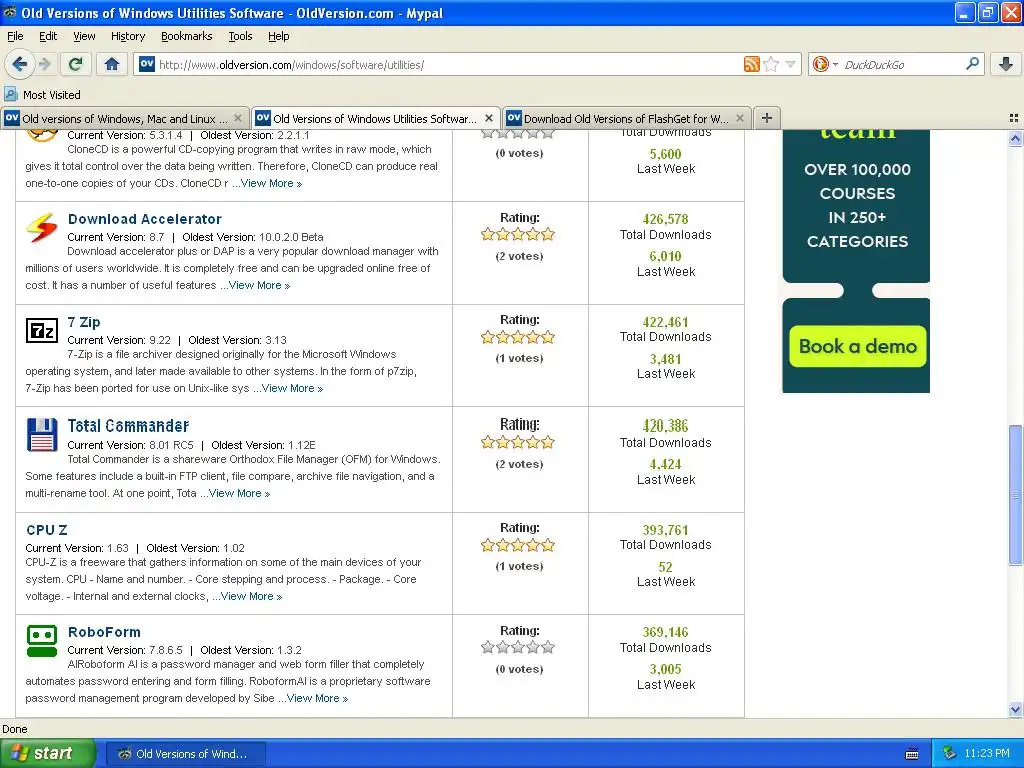
Task: Open the CPU Z title link
Action: pos(46,530)
